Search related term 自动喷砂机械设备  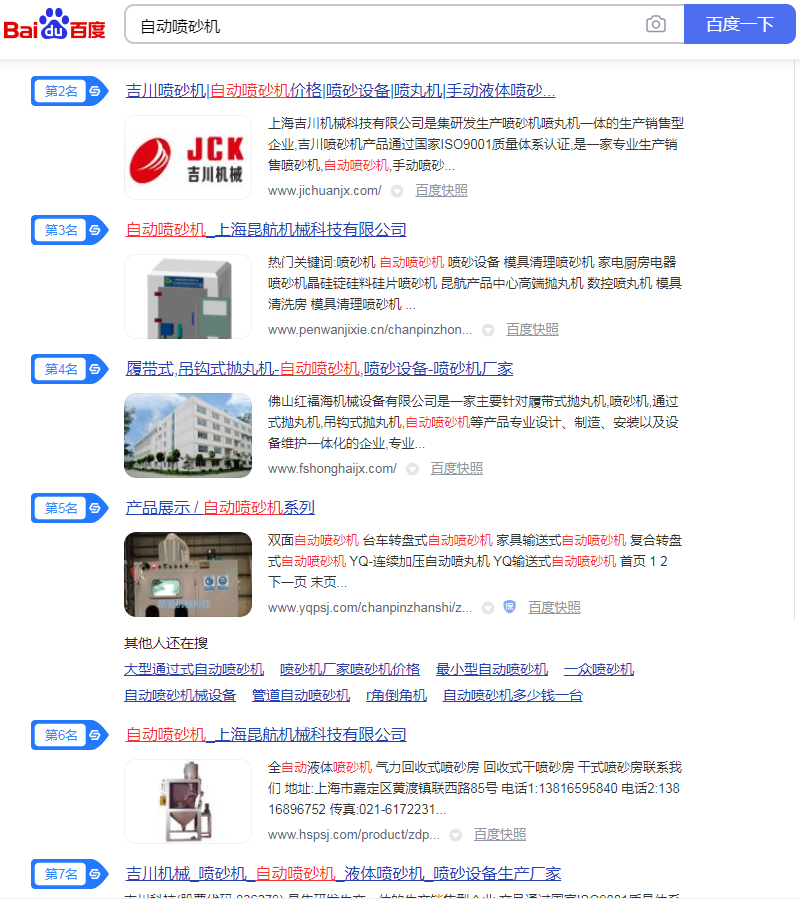[180, 695]
